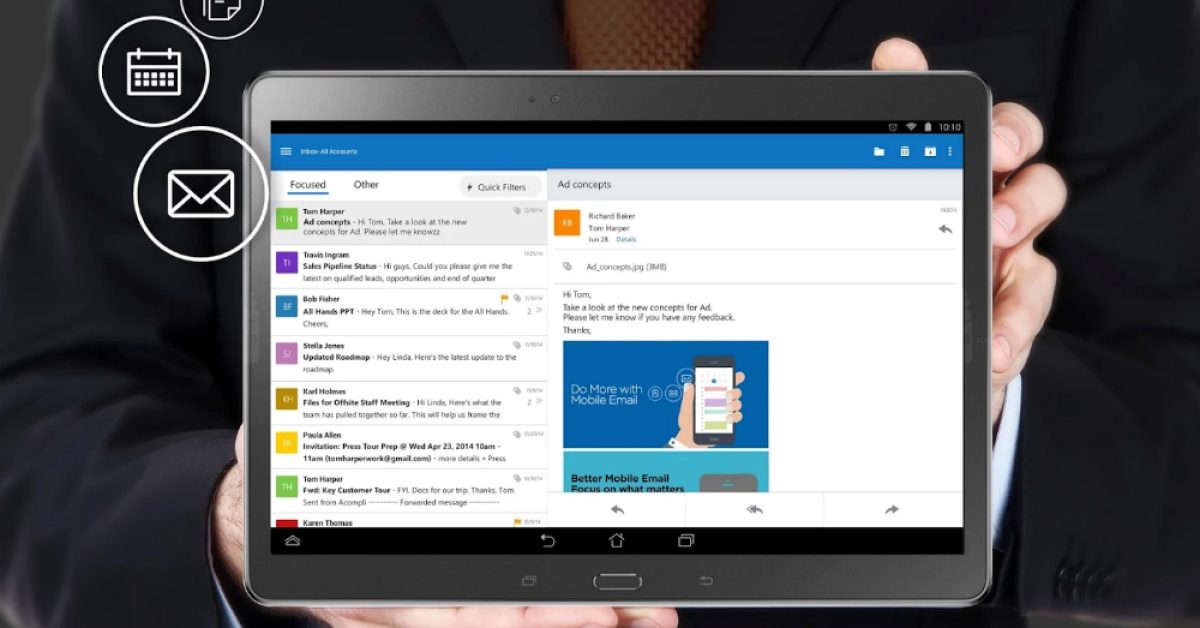Click the move to folder icon

pos(879,152)
